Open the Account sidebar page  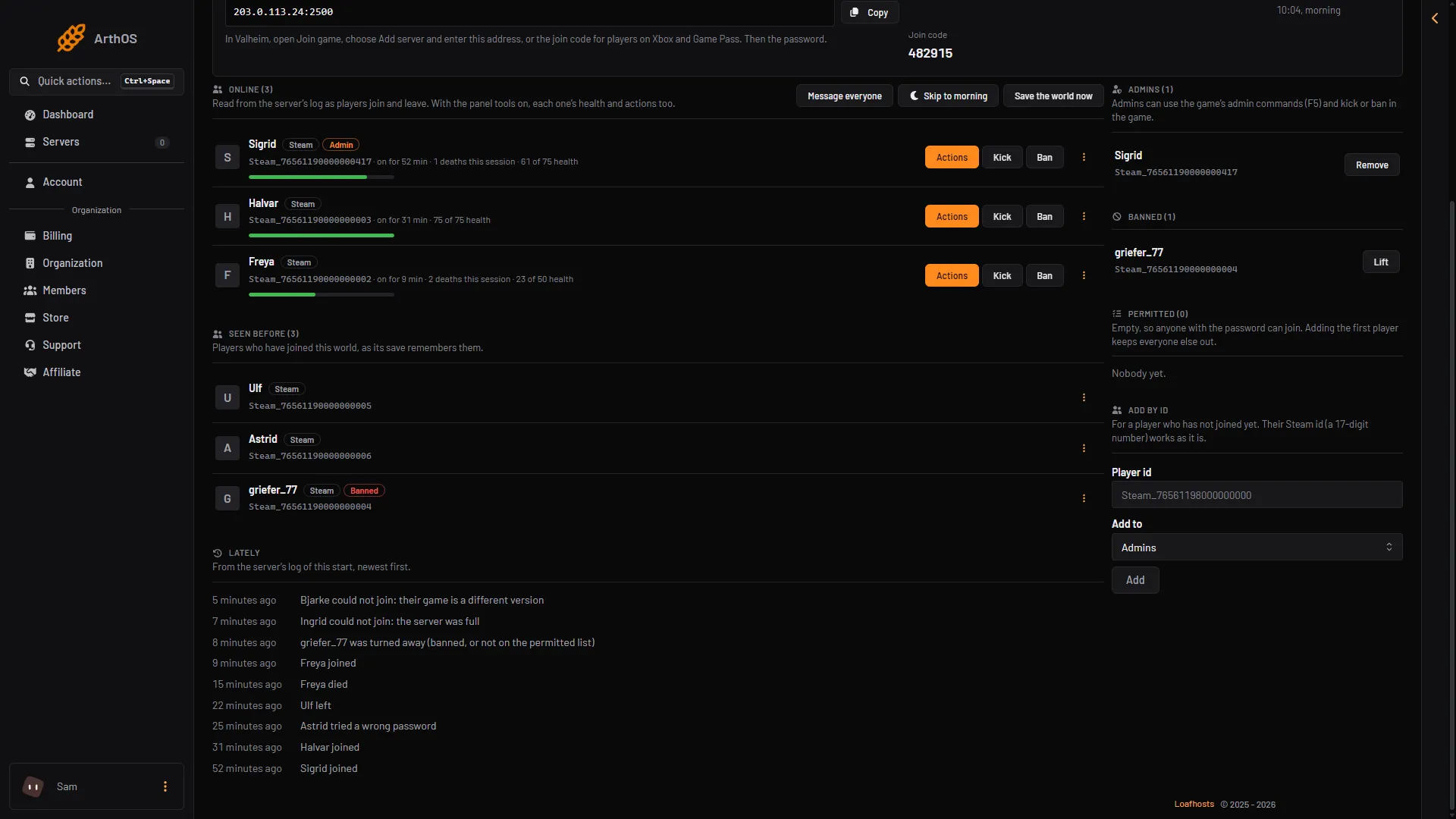click(x=96, y=182)
